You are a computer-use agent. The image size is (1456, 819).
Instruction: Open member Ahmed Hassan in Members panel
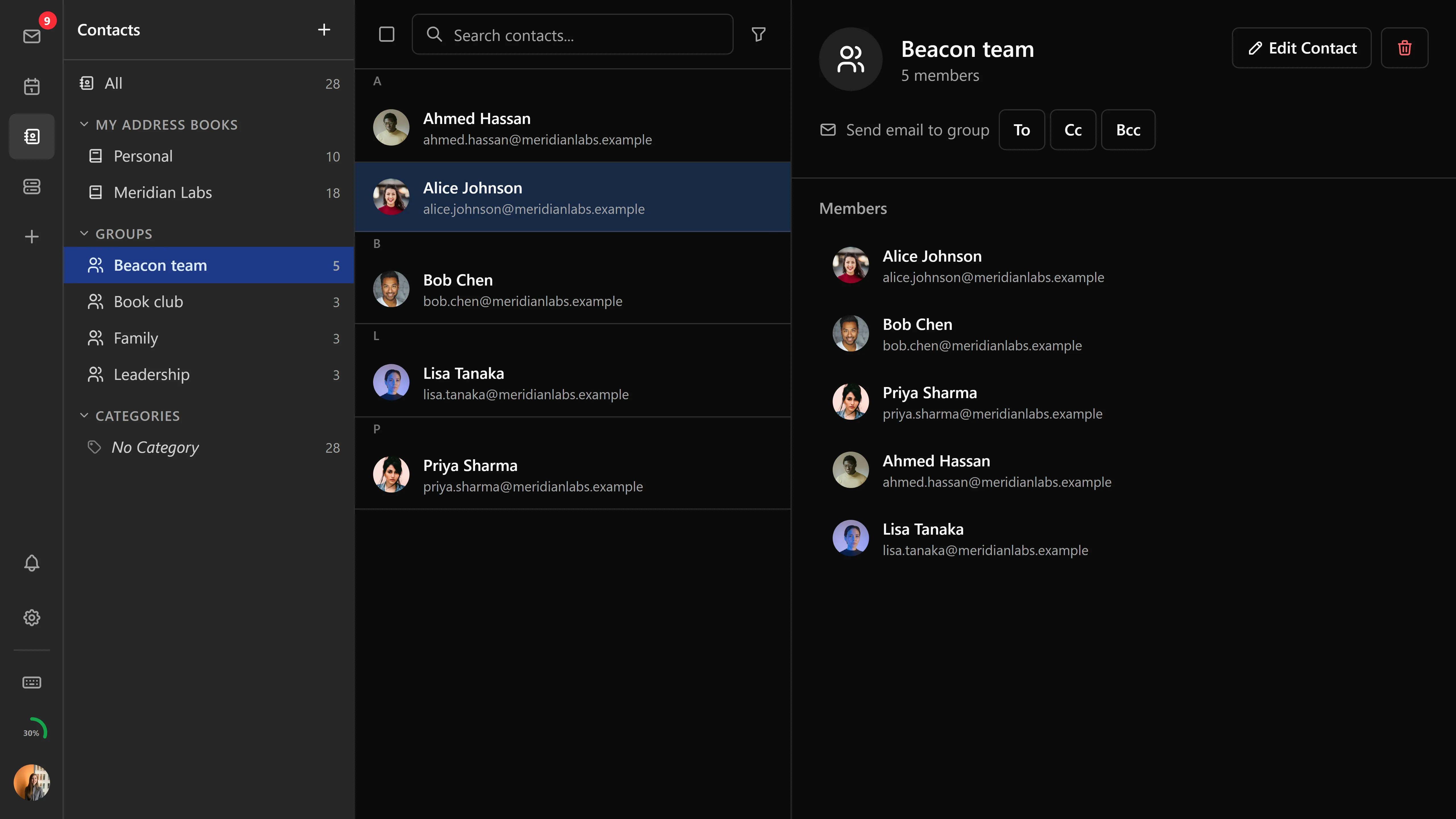[1124, 470]
